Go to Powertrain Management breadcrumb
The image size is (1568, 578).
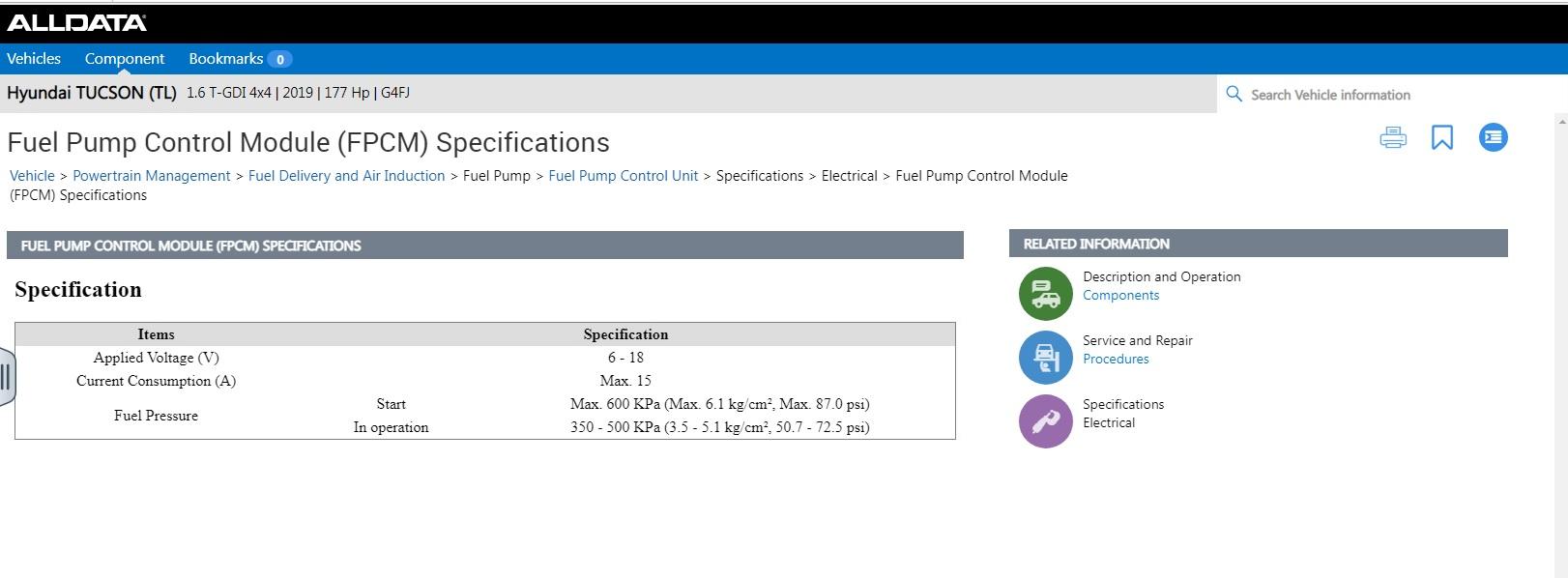tap(152, 176)
